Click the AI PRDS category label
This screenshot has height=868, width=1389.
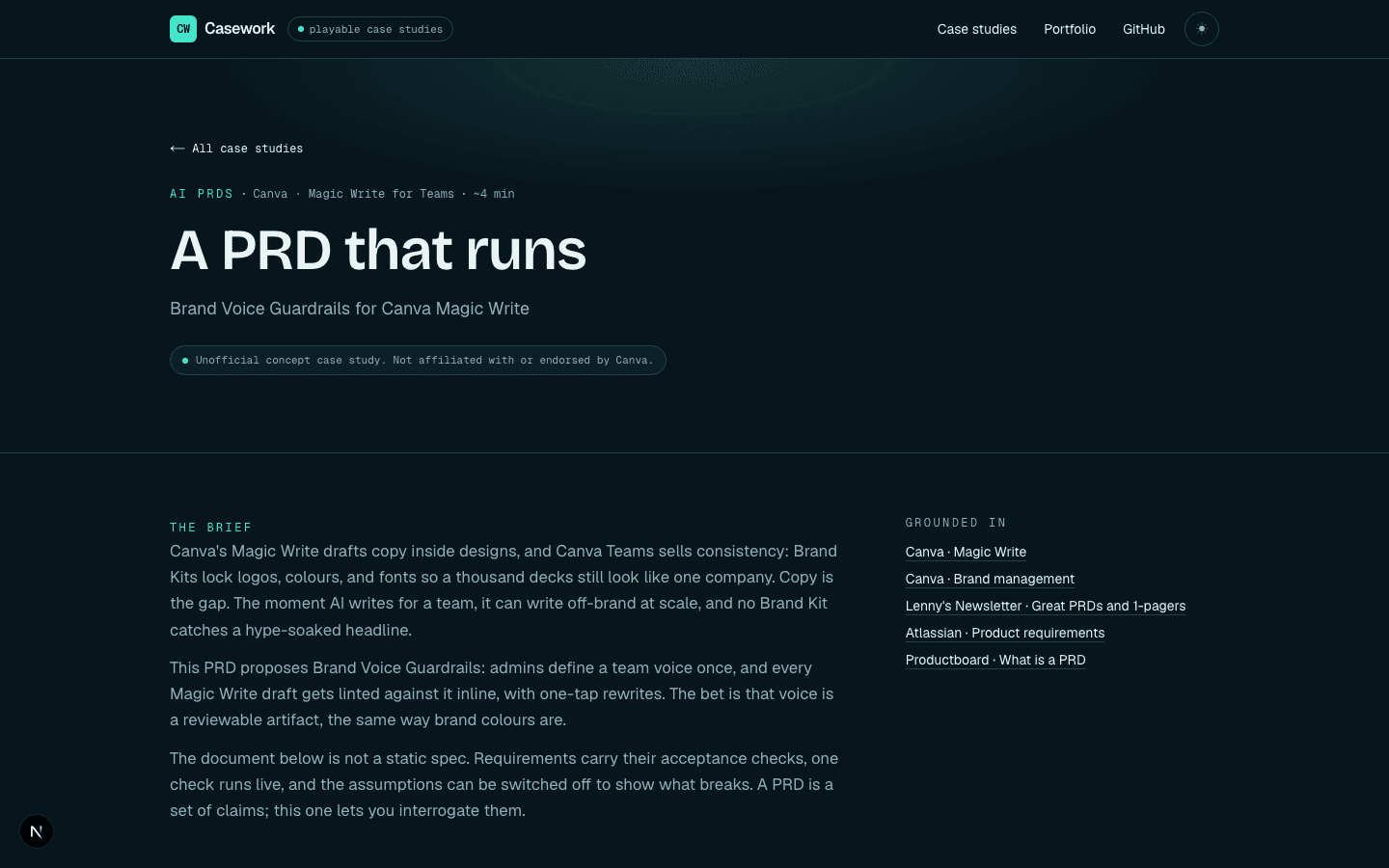click(x=202, y=194)
